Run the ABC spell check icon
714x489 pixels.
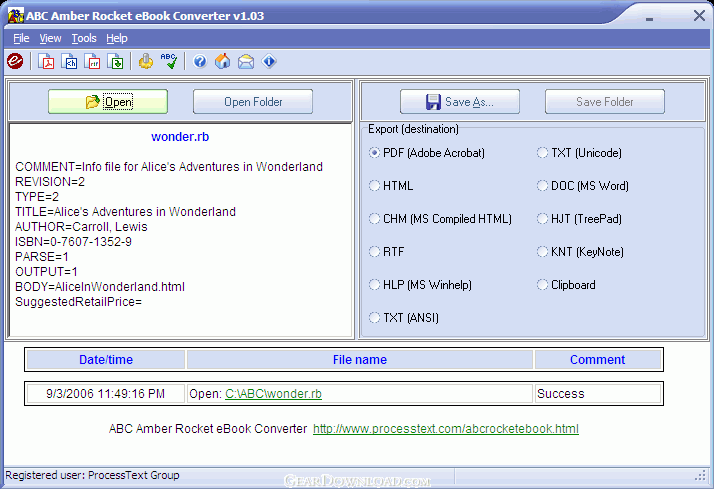[x=169, y=61]
